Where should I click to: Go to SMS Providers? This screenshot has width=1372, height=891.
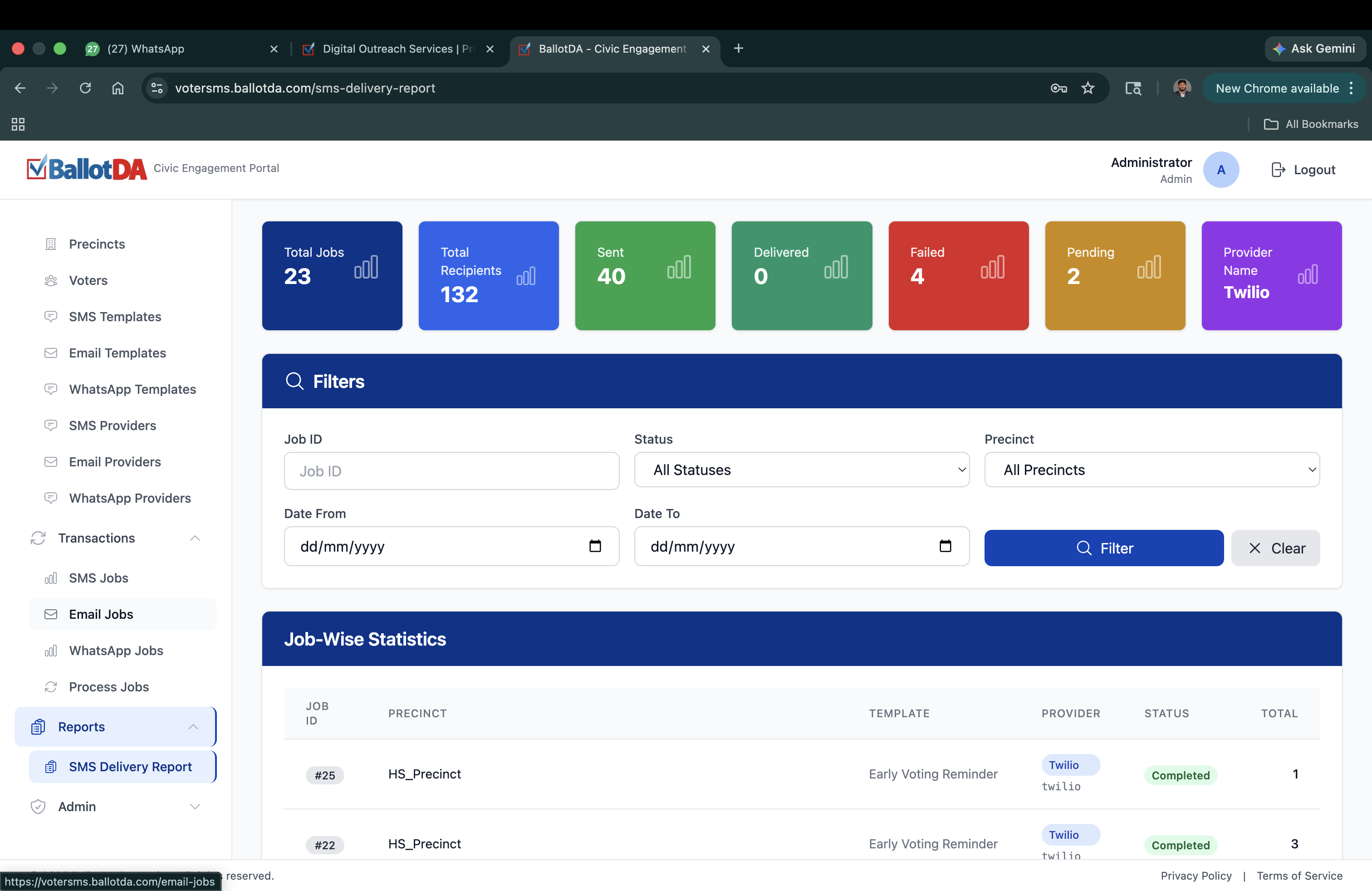coord(113,426)
